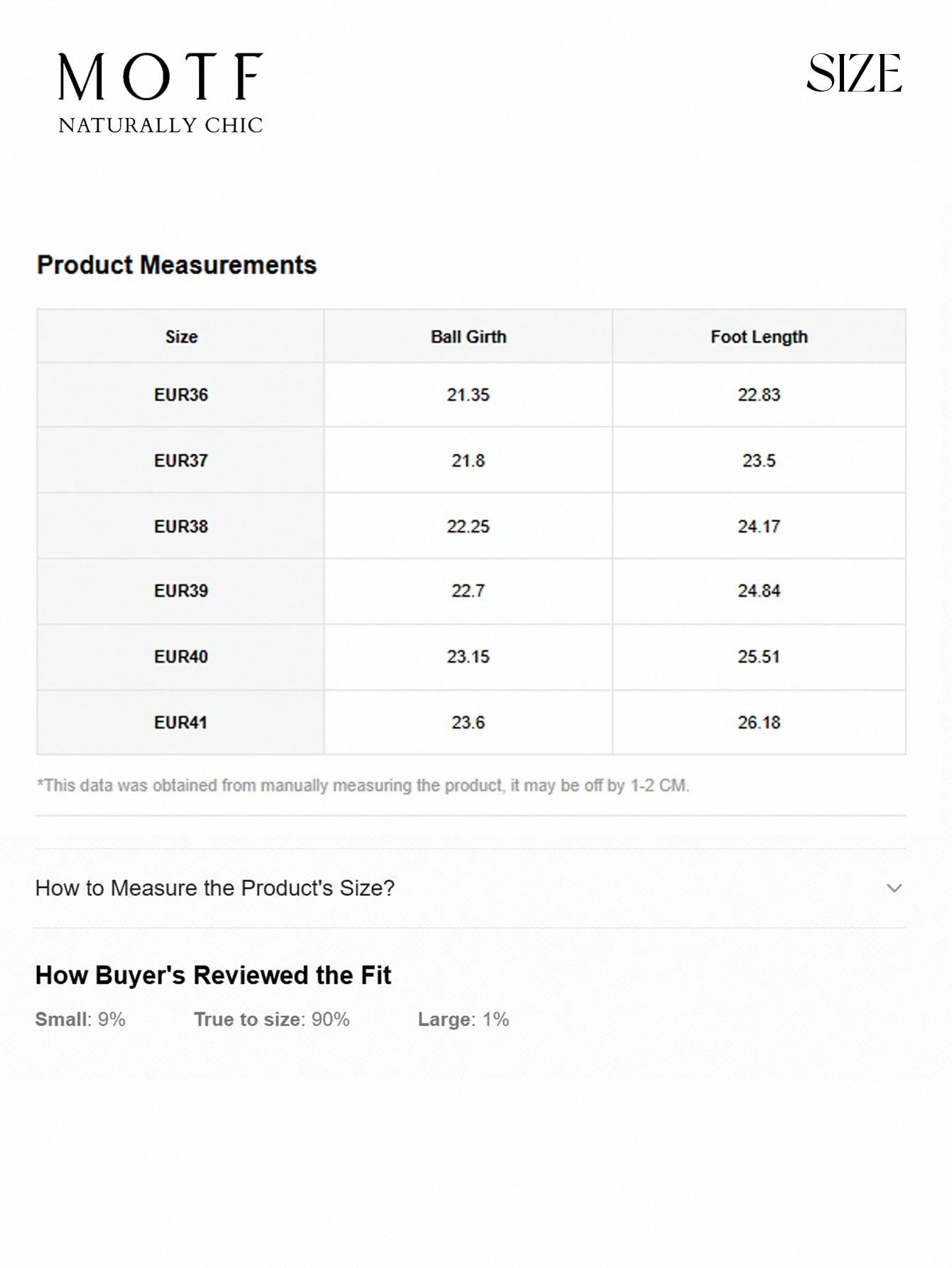952x1268 pixels.
Task: Click the Foot Length column header
Action: coord(759,337)
